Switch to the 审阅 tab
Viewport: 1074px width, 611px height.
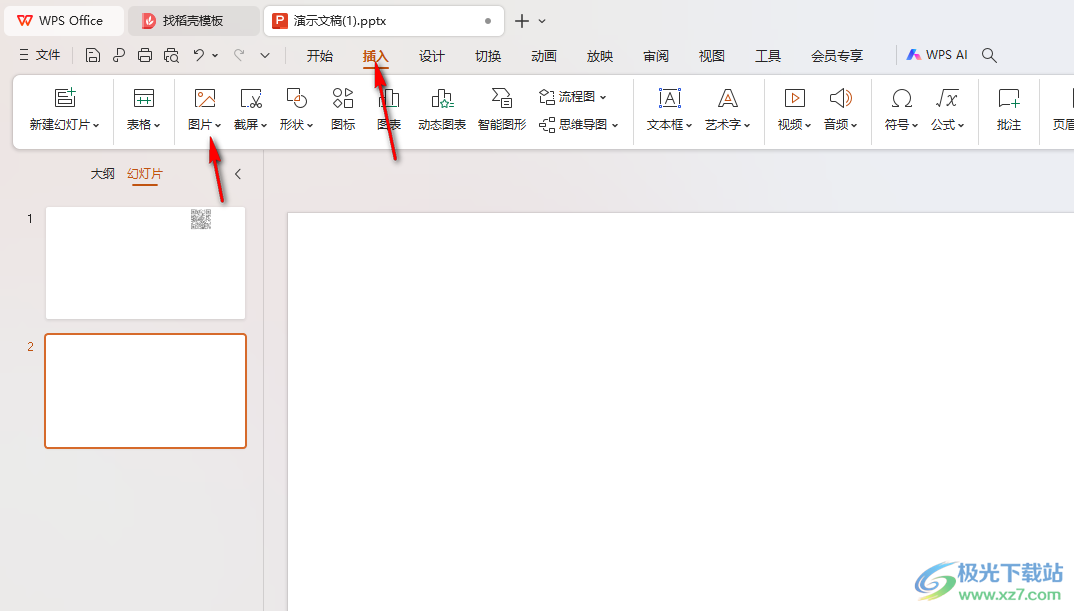coord(656,56)
